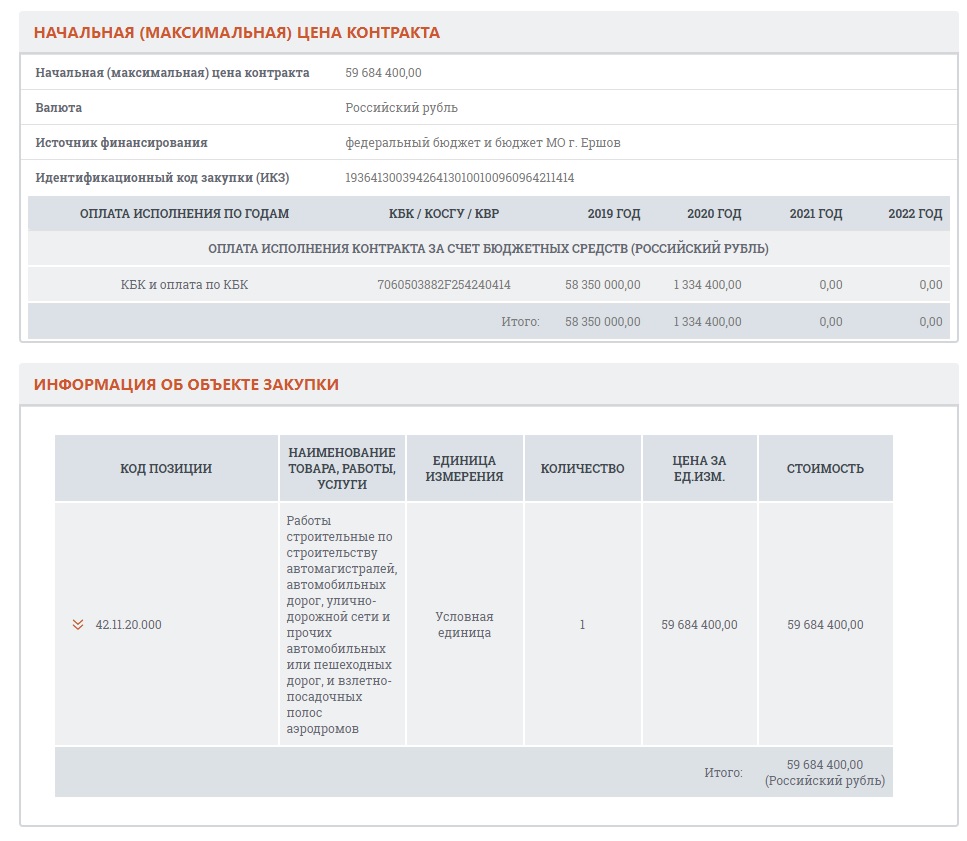Select the 'Информация об объекте закупки' section heading
This screenshot has height=841, width=967.
click(x=186, y=385)
